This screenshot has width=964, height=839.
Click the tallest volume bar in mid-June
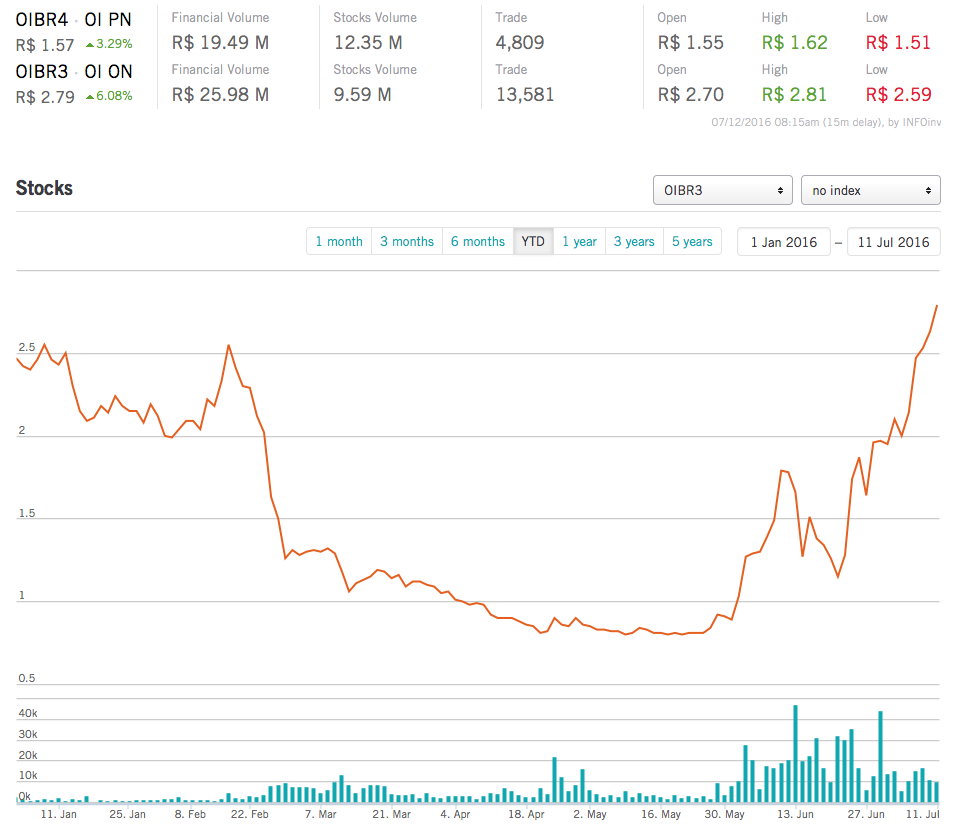(x=795, y=754)
